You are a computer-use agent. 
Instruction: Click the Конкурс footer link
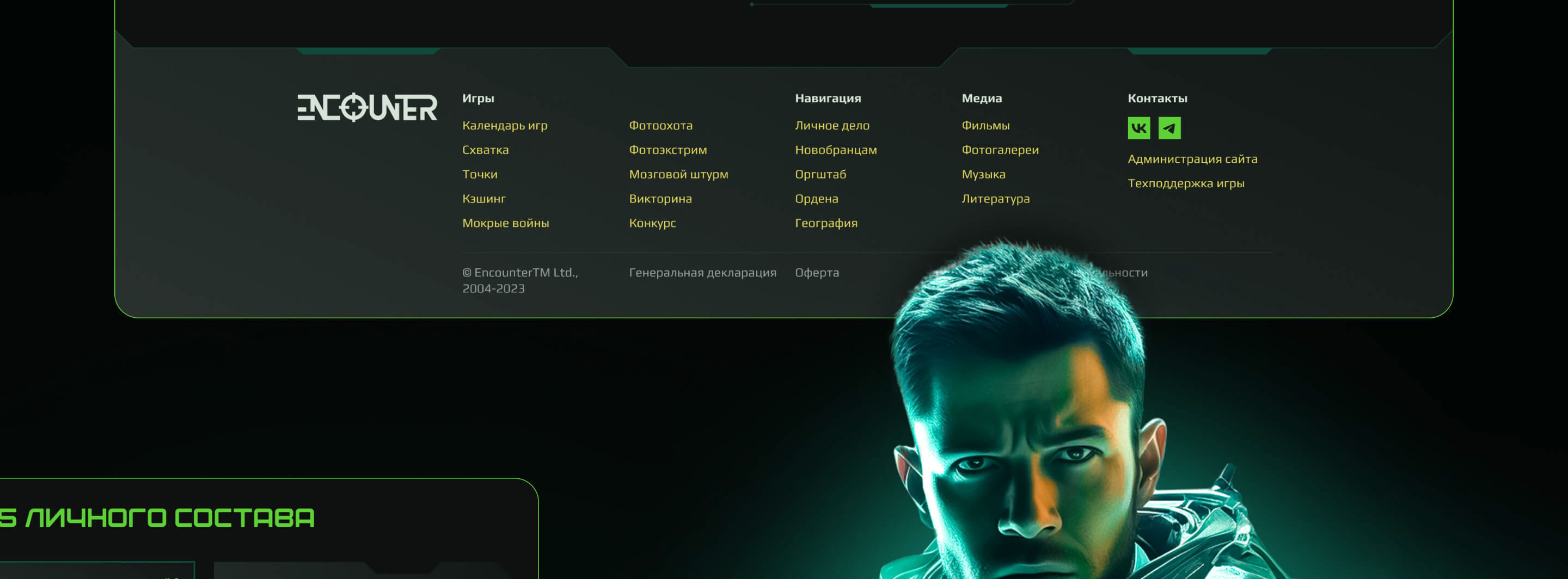tap(652, 223)
